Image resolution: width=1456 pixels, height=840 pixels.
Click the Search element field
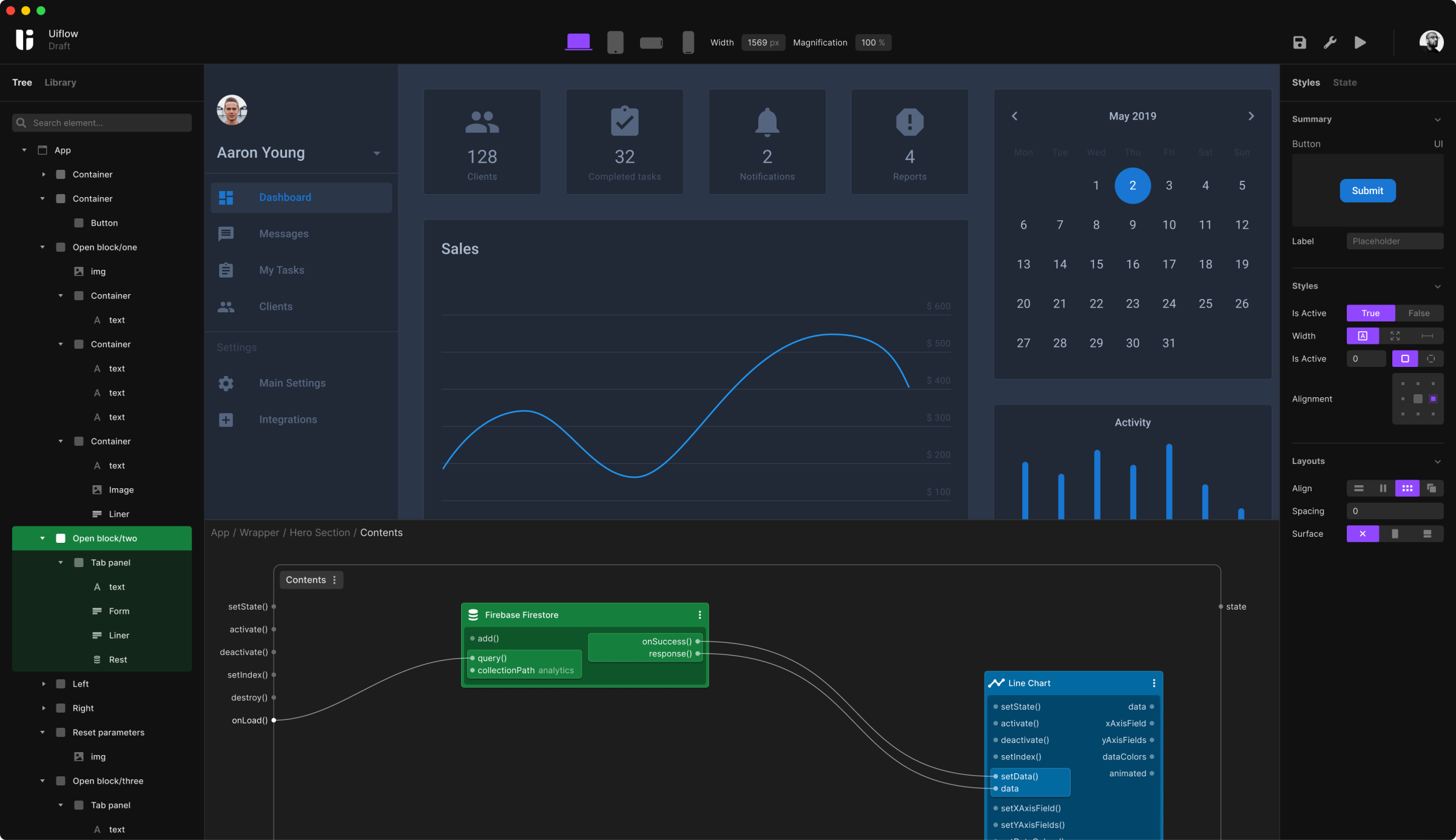(x=101, y=123)
